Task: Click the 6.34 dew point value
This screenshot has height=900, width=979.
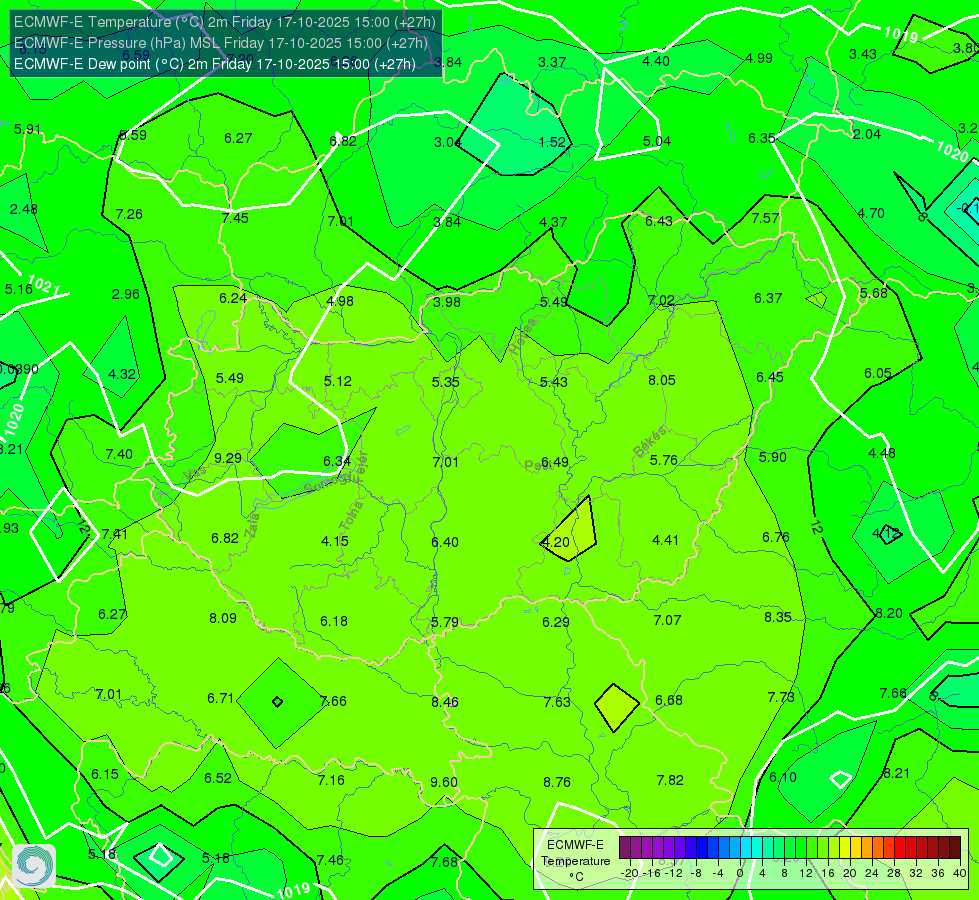Action: coord(337,461)
